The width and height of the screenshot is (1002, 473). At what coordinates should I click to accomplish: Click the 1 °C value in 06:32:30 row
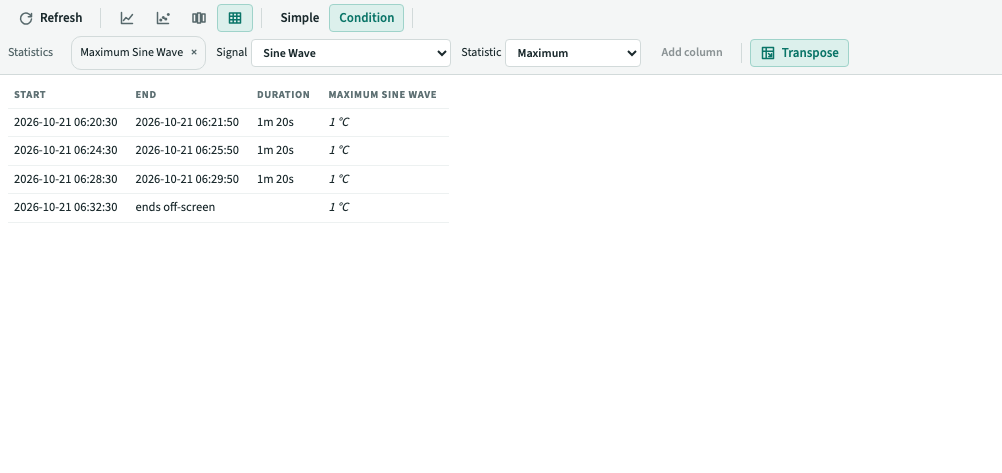pyautogui.click(x=339, y=207)
